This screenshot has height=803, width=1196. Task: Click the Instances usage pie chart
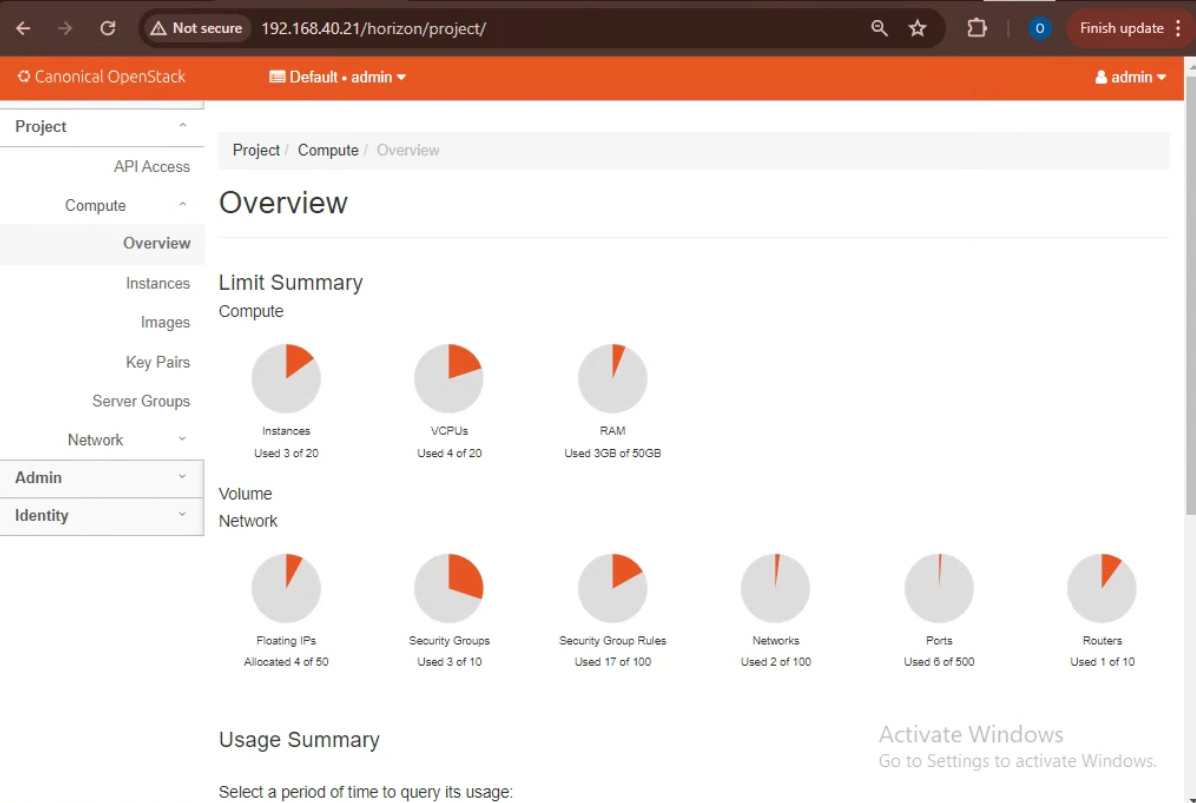(286, 378)
